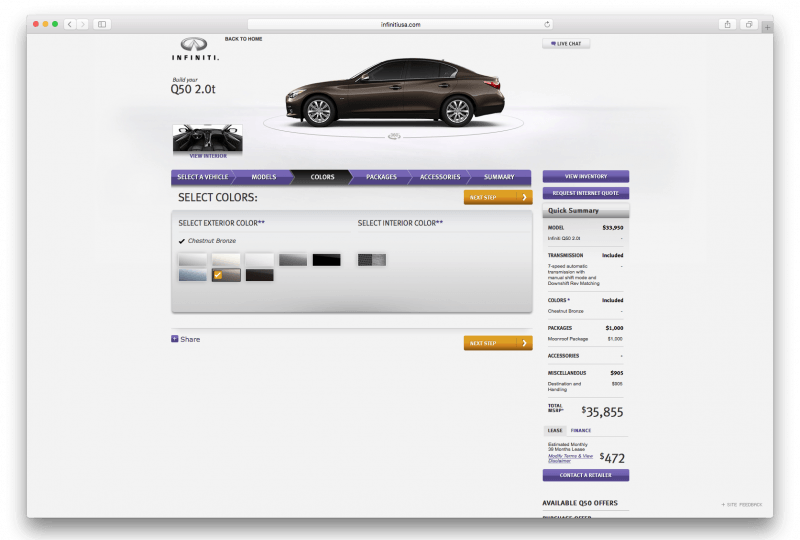Click the lower Next Step button
The image size is (800, 540).
(498, 343)
